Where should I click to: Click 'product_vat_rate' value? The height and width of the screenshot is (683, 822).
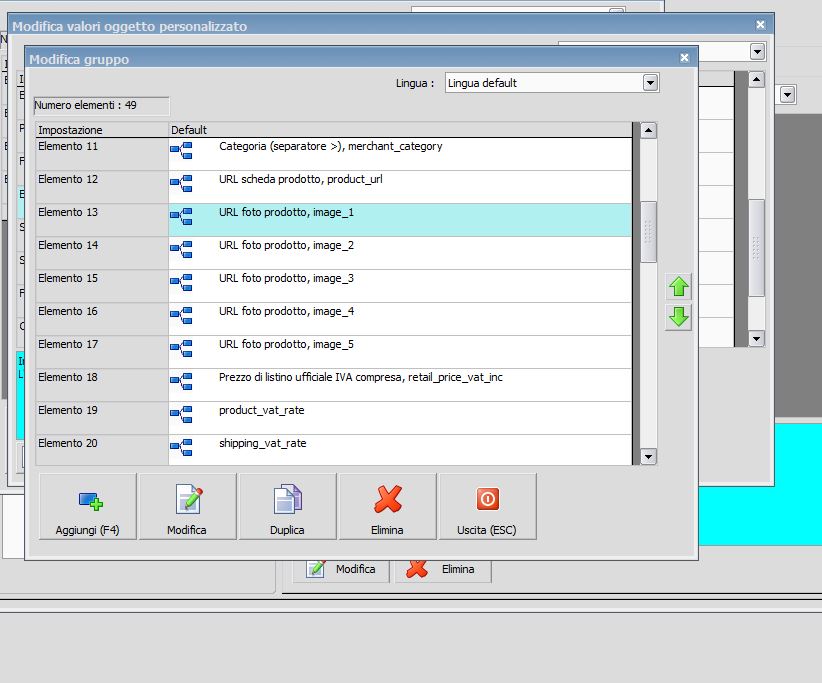tap(262, 410)
